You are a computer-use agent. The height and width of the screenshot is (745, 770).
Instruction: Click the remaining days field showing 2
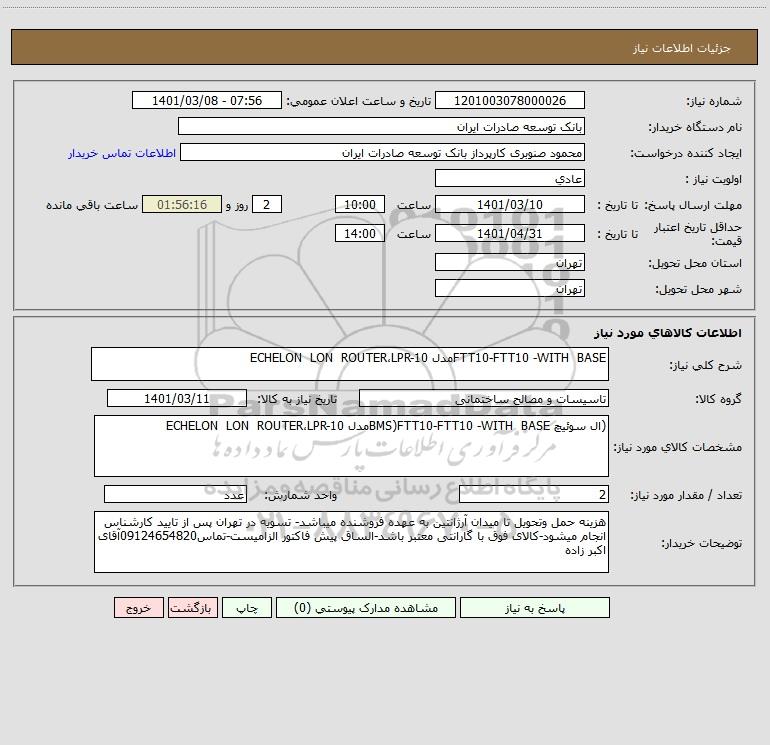tap(267, 205)
